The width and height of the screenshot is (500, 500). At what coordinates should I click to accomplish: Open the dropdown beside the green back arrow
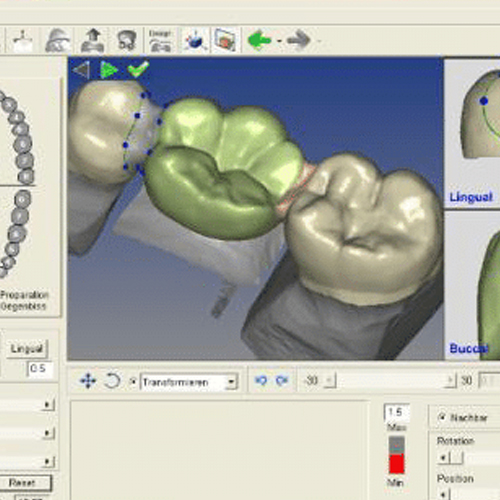tap(279, 41)
